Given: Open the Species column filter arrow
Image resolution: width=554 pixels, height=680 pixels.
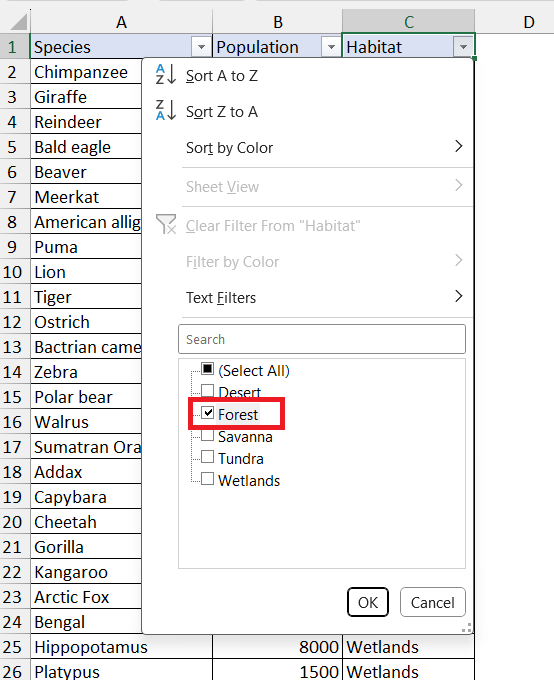Looking at the screenshot, I should click(x=201, y=46).
